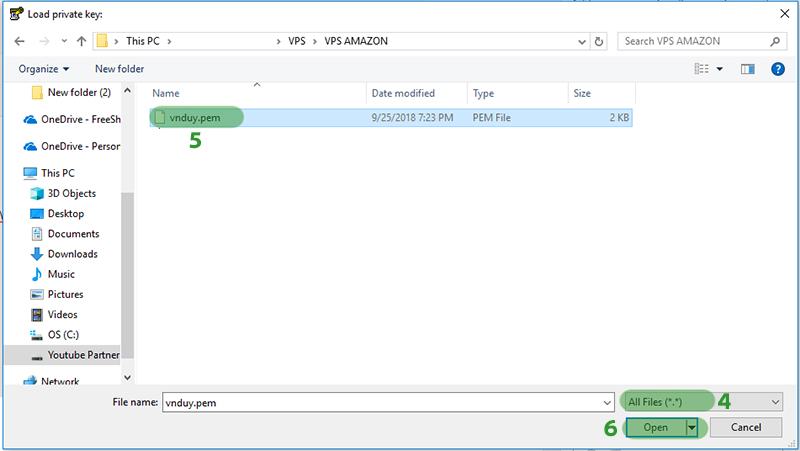Open the Organize menu
800x451 pixels.
coord(44,69)
